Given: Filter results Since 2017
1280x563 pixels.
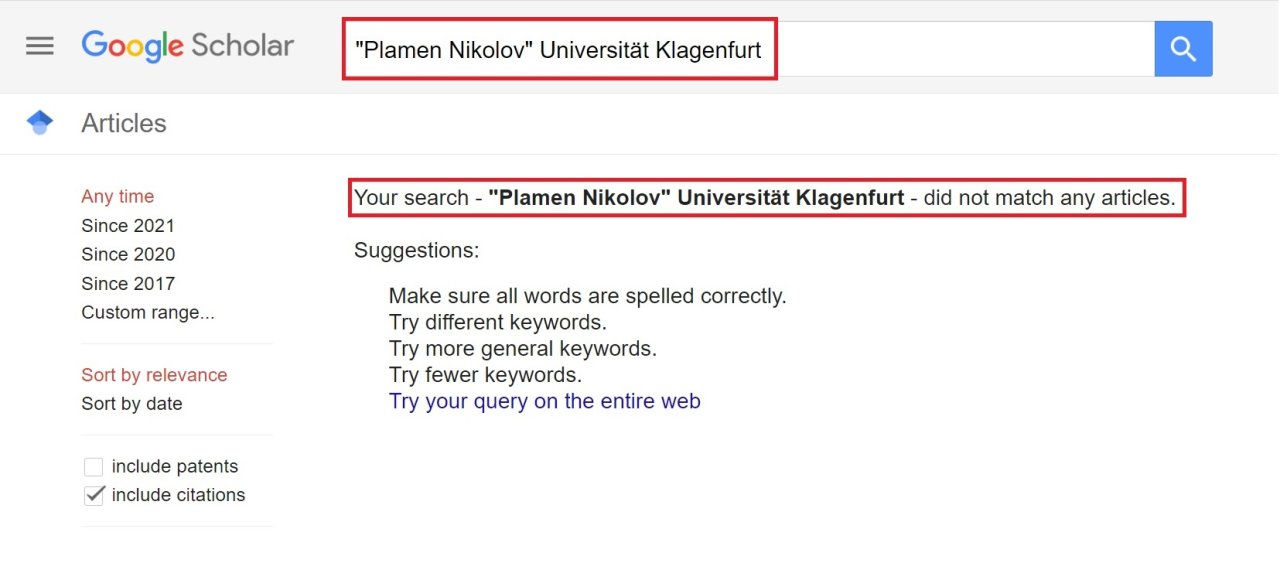Looking at the screenshot, I should (x=128, y=283).
